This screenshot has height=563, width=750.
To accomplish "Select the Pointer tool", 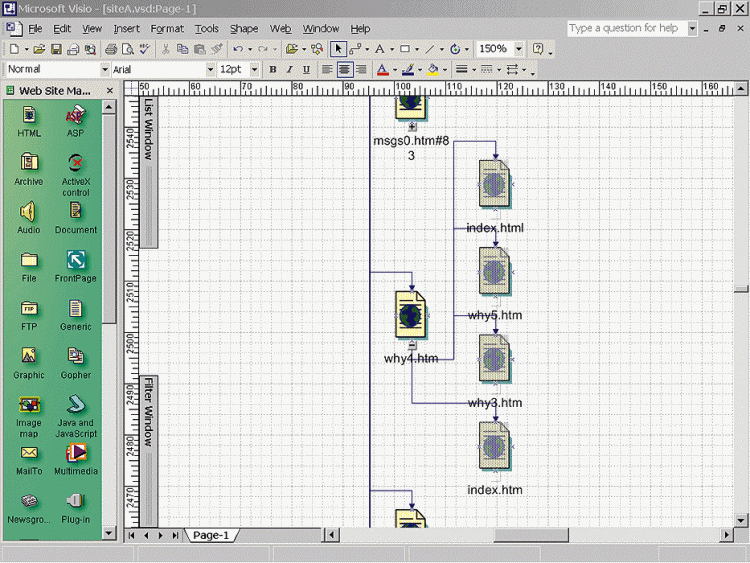I will point(338,49).
